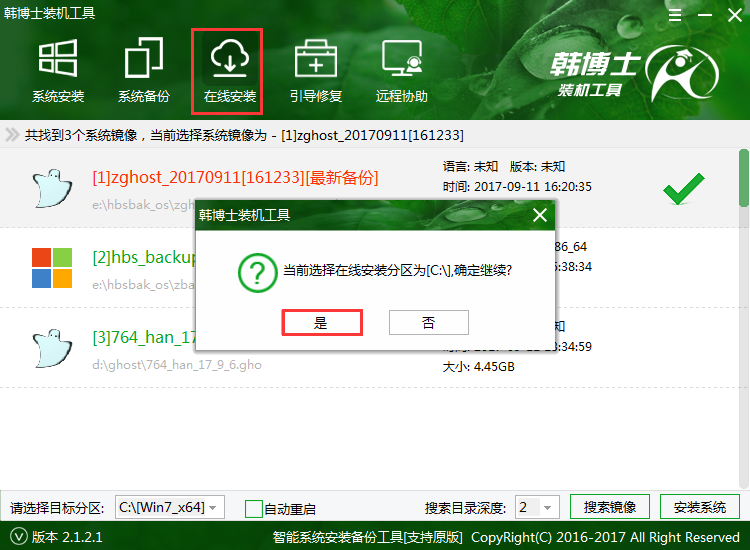
Task: Click the ghost icon of 764_han image
Action: click(51, 345)
